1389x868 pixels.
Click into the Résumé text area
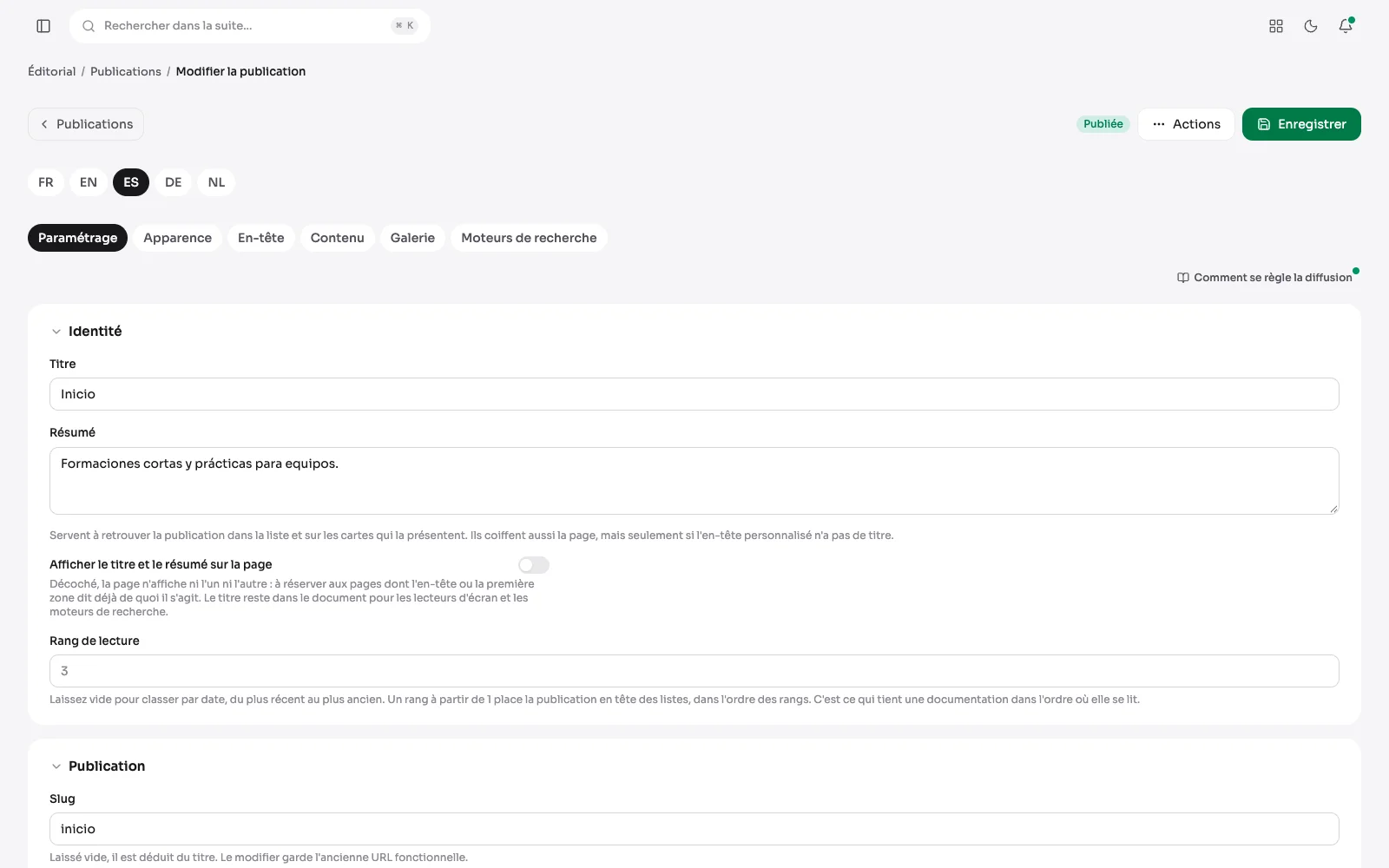(694, 481)
